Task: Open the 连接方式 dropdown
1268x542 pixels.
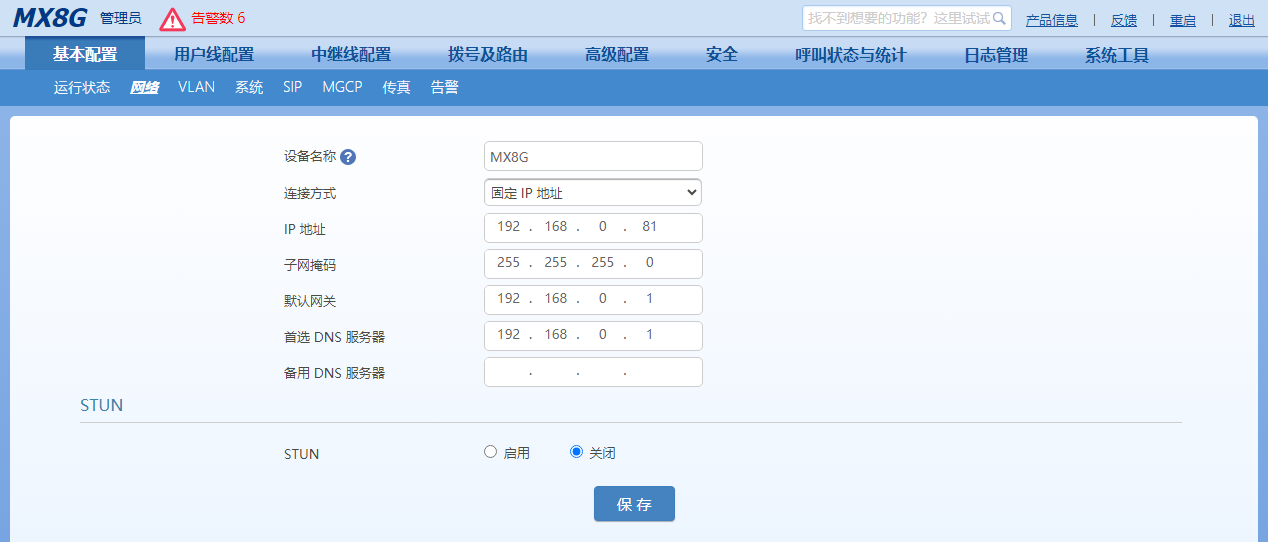Action: tap(593, 192)
